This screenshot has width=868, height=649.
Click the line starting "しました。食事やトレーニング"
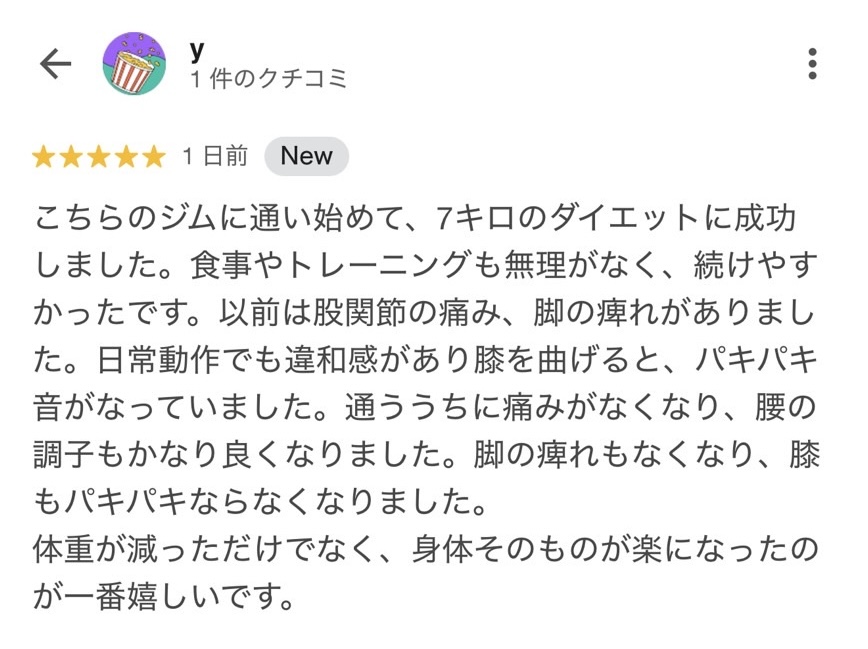[x=425, y=266]
